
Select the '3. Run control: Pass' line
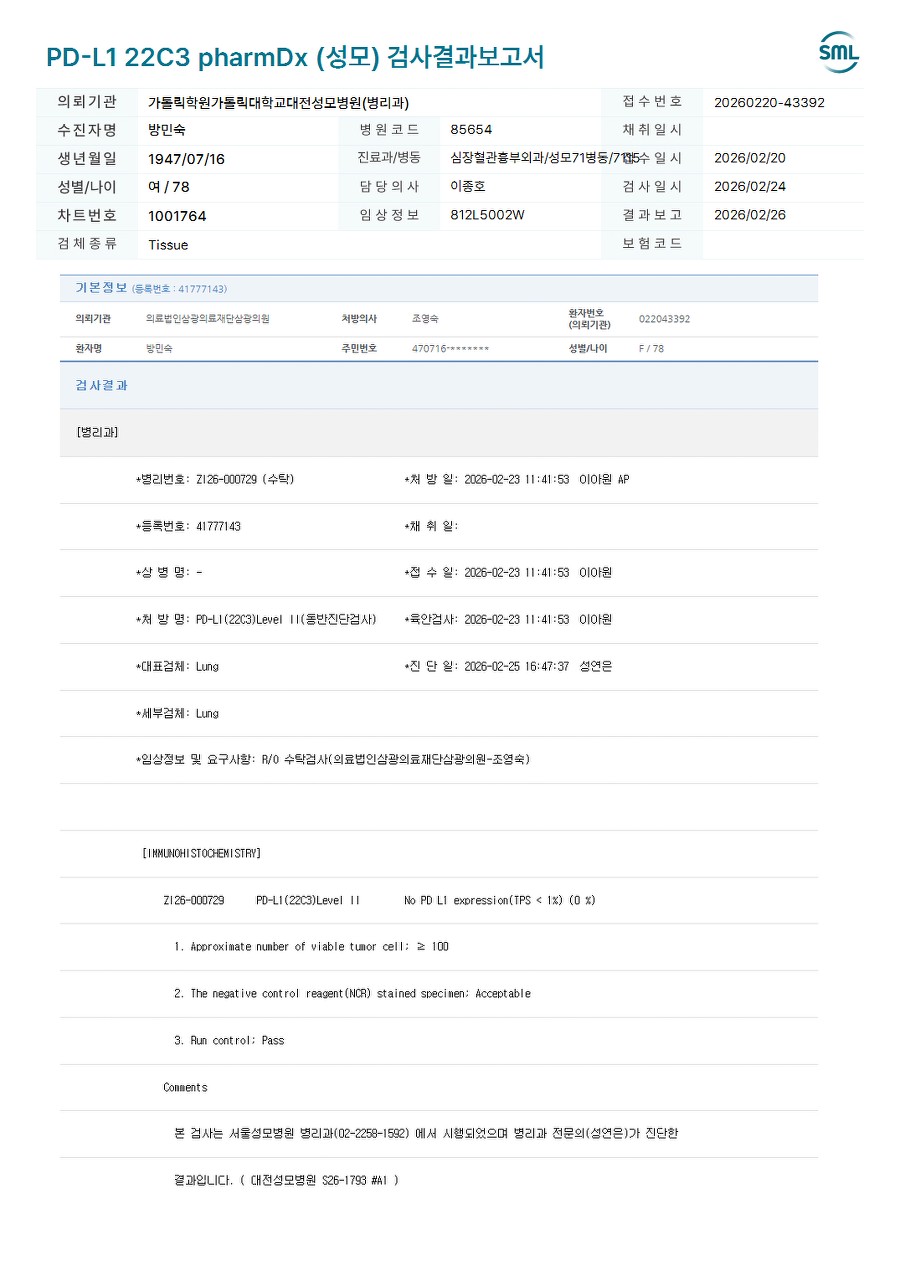click(229, 1040)
